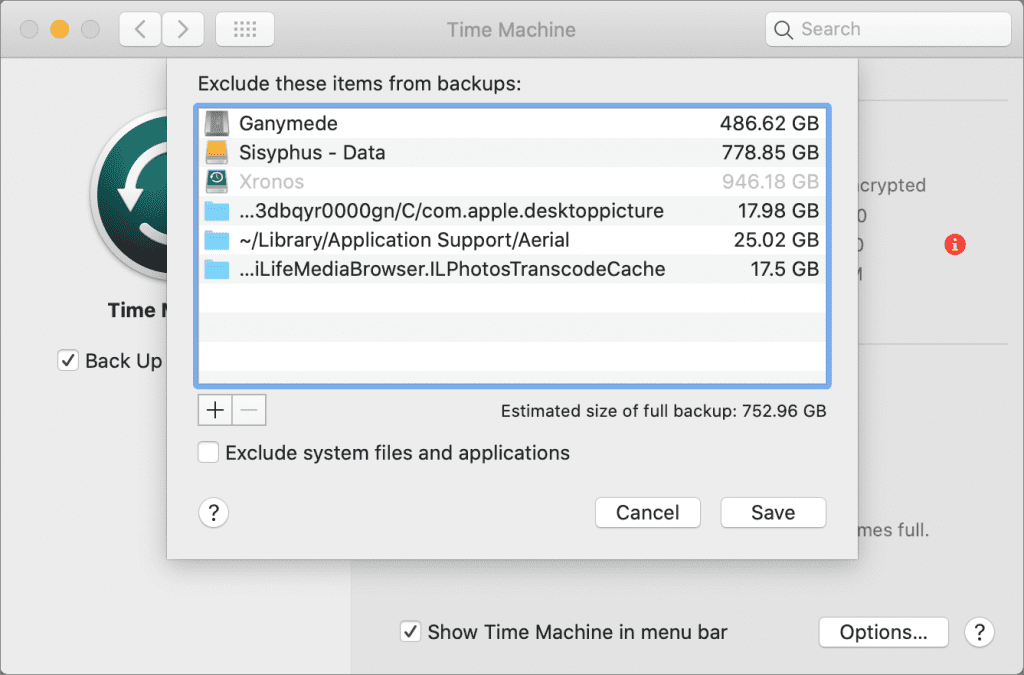Screen dimensions: 1024x675
Task: Click the folder icon beside the Aerial entry
Action: (215, 240)
